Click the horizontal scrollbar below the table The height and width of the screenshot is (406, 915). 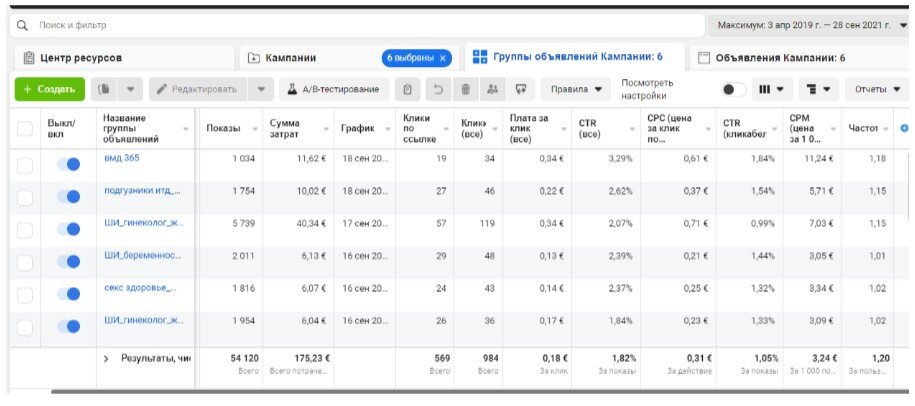point(479,391)
